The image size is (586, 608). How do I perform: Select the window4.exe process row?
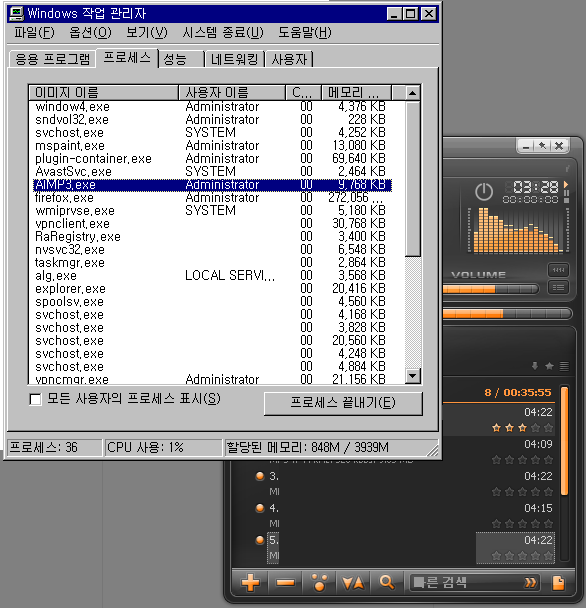point(212,107)
